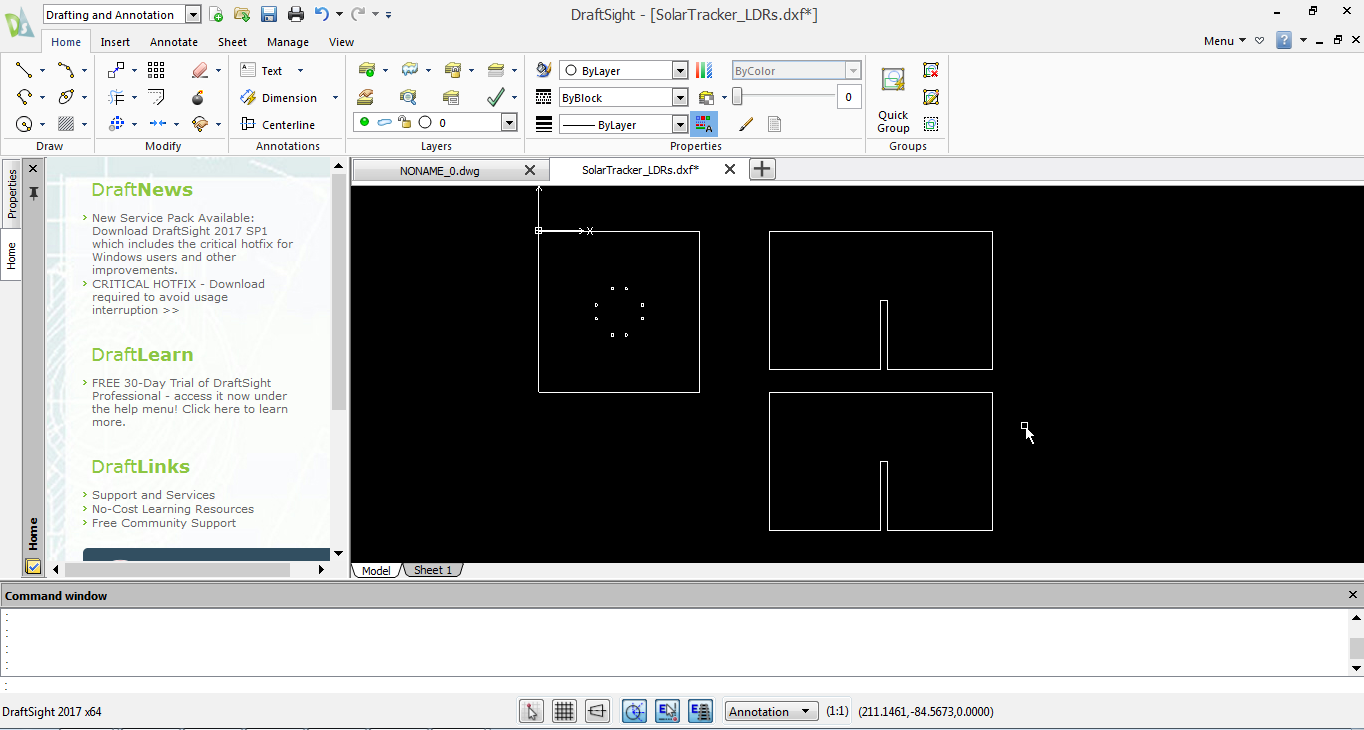Activate the Eraser delete tool
This screenshot has width=1364, height=730.
coord(199,70)
